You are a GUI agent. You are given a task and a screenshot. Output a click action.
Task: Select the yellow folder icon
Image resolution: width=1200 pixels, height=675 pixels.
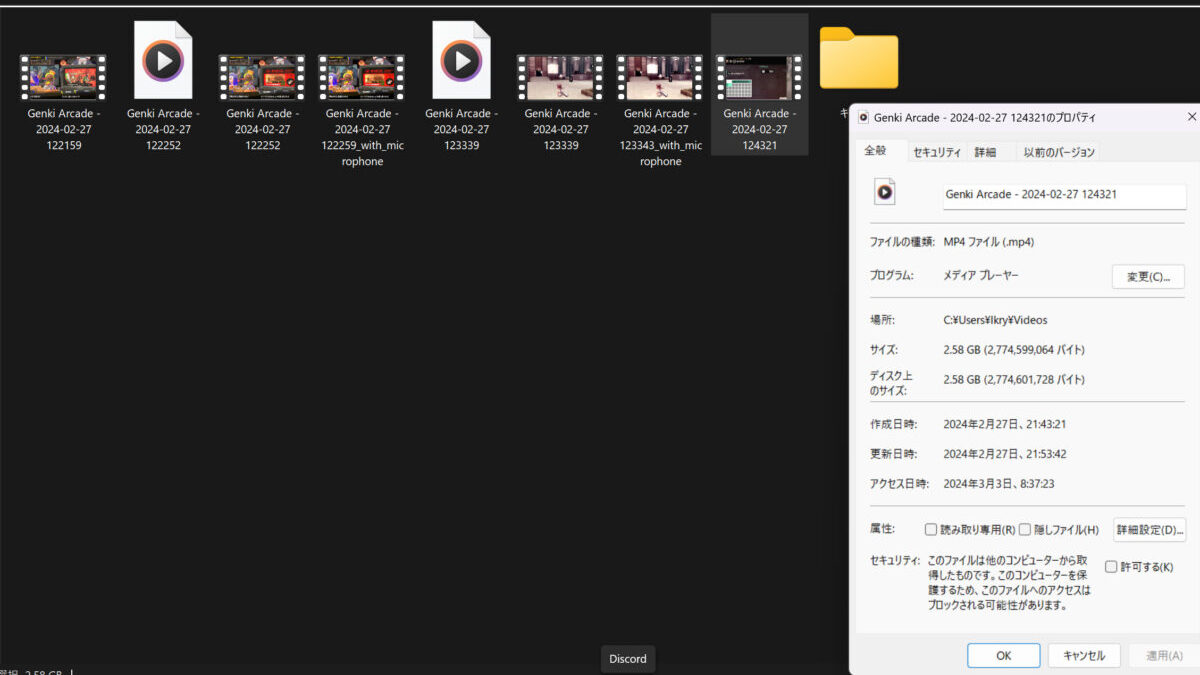859,57
